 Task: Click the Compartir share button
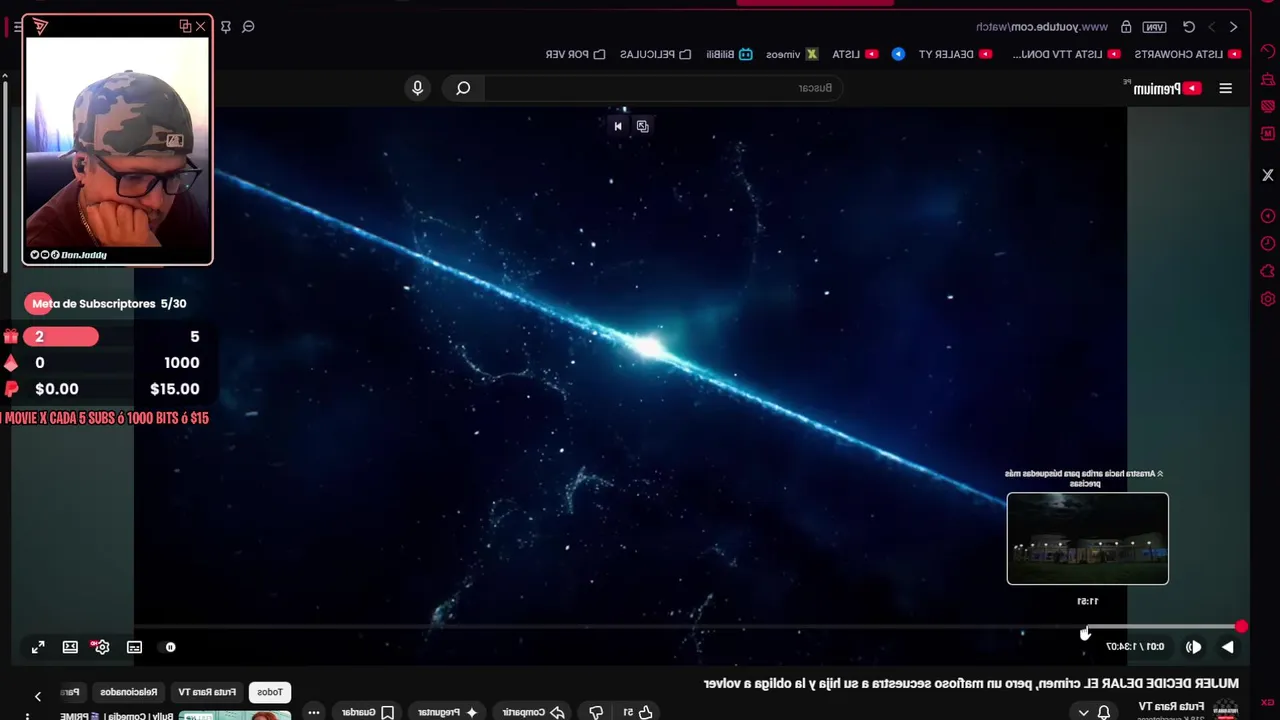tap(533, 712)
